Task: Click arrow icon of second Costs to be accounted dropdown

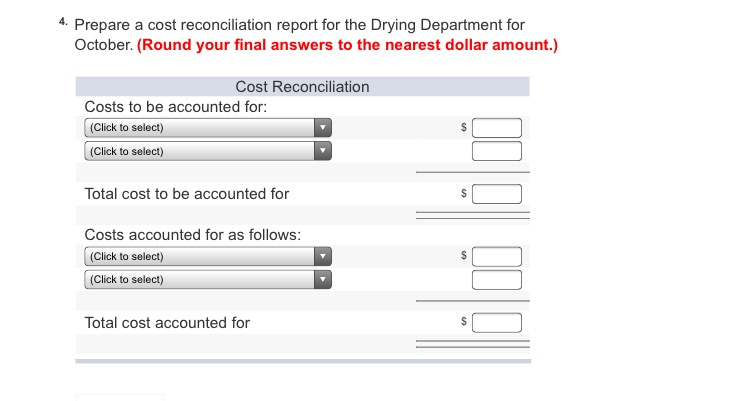Action: (321, 152)
